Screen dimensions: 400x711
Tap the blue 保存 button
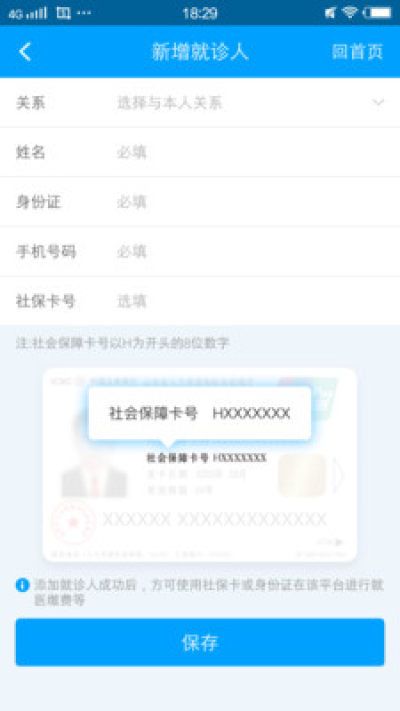(x=200, y=643)
